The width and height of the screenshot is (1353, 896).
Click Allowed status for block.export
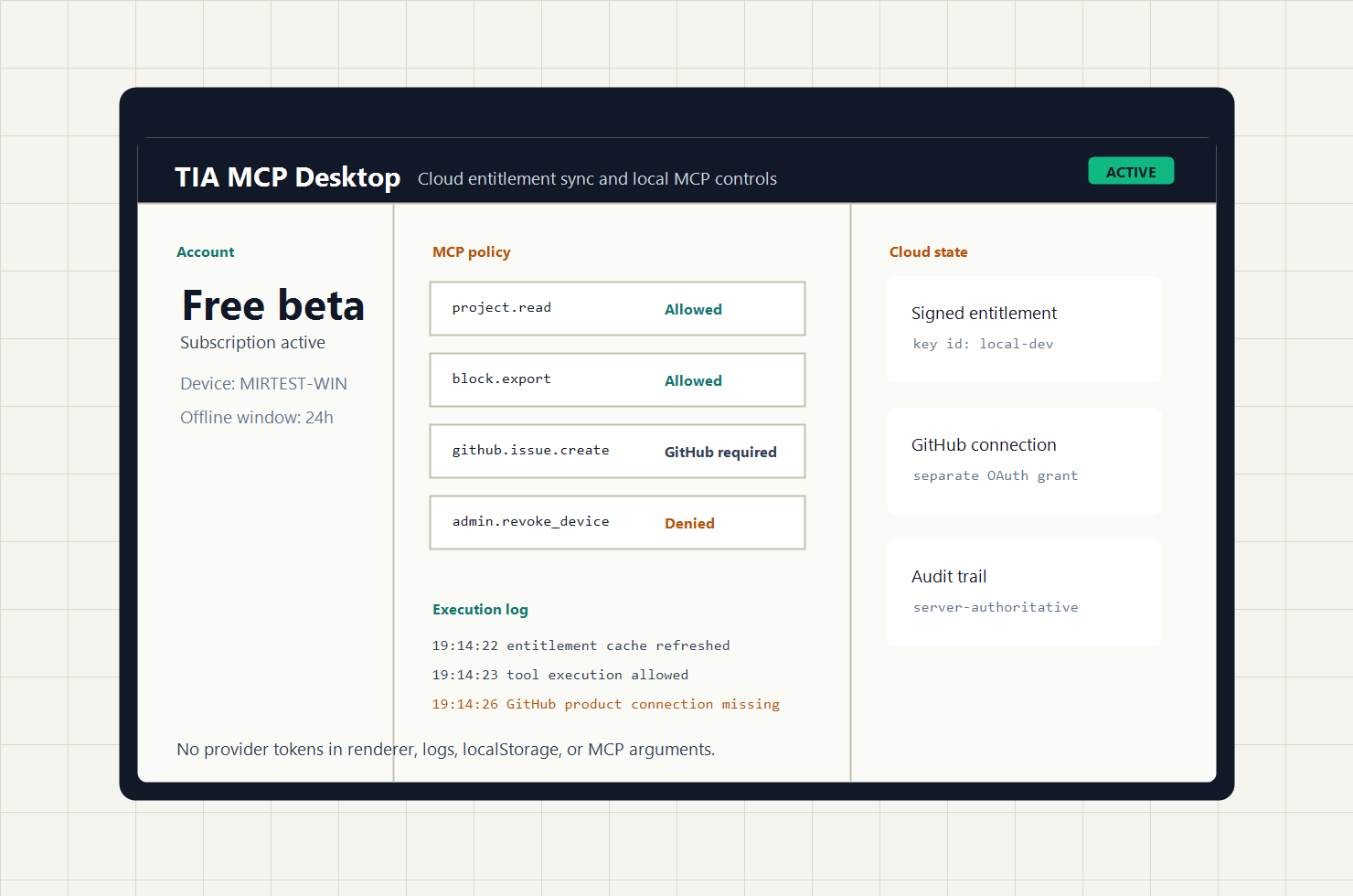click(x=693, y=381)
